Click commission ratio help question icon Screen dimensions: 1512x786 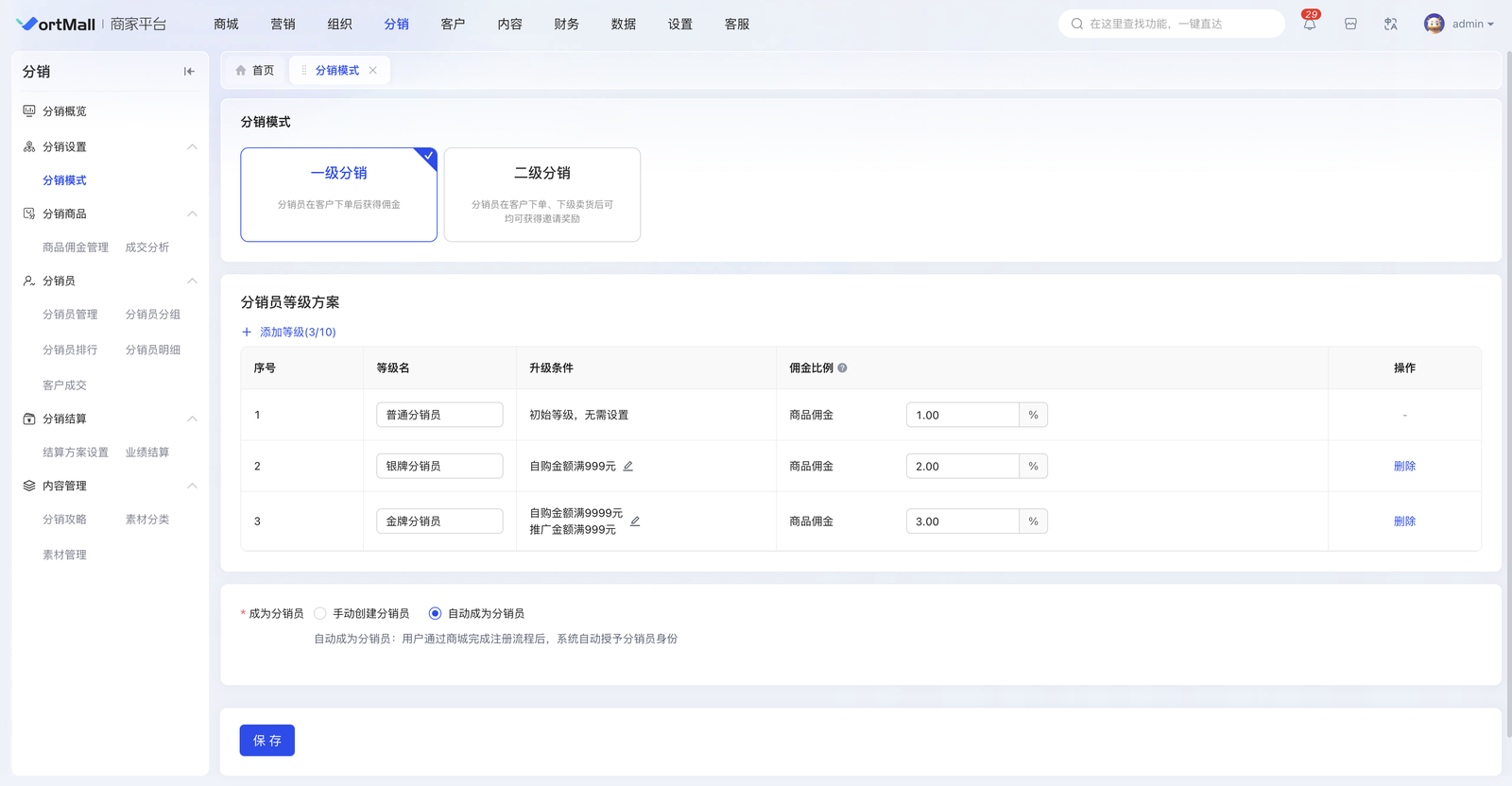842,368
